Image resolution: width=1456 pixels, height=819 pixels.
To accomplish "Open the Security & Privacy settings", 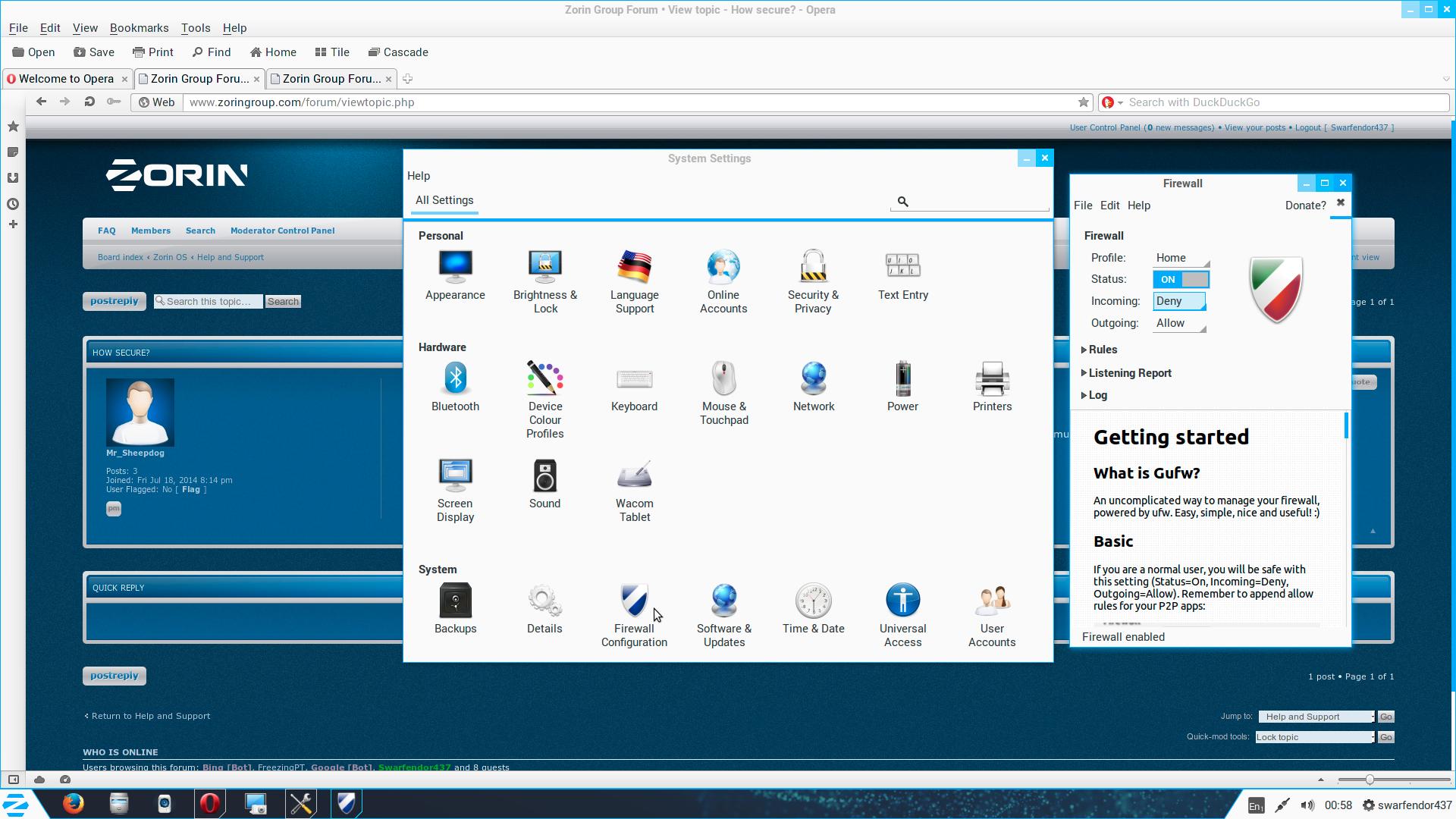I will tap(813, 267).
